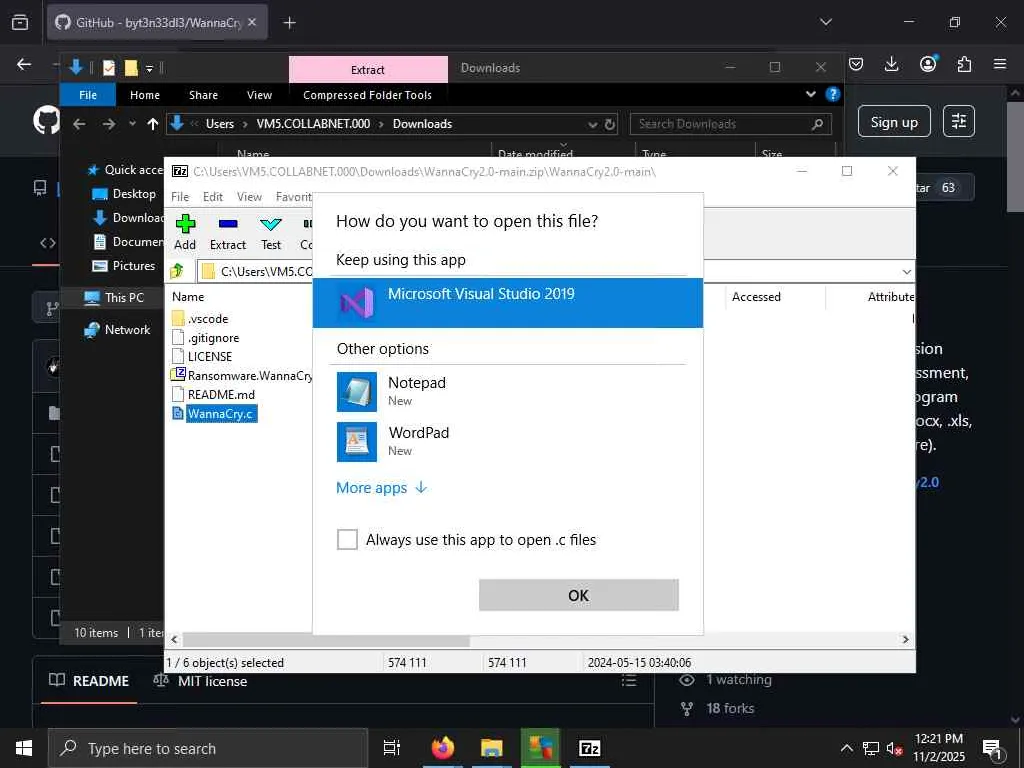Screen dimensions: 1024x768
Task: Click GitHub Sign up button
Action: click(x=893, y=122)
